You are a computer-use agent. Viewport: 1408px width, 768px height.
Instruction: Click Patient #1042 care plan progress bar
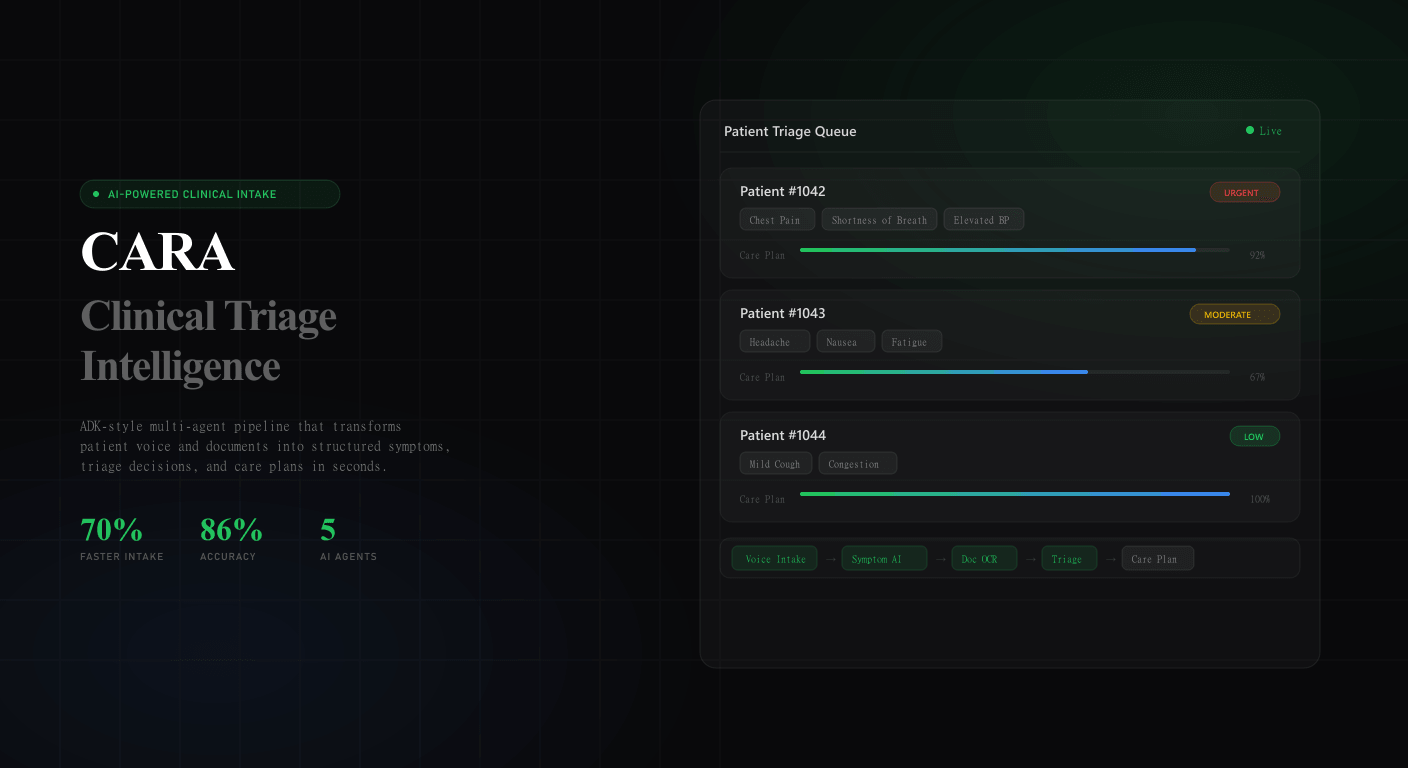(x=1014, y=250)
